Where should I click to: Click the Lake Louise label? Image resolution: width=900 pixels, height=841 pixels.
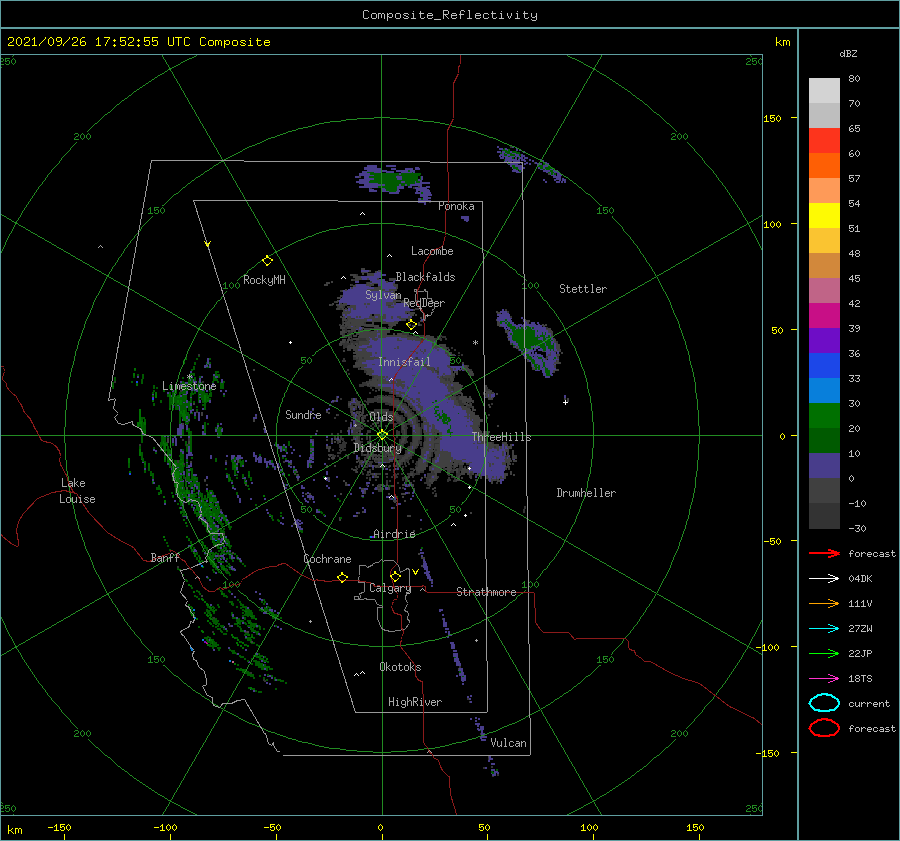click(x=77, y=491)
